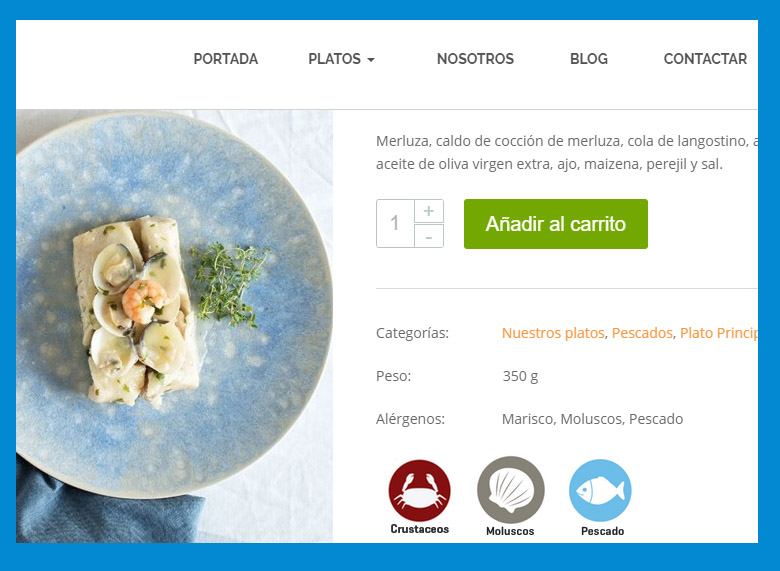Image resolution: width=780 pixels, height=571 pixels.
Task: Click the Pescado fish allergen icon
Action: [x=600, y=490]
